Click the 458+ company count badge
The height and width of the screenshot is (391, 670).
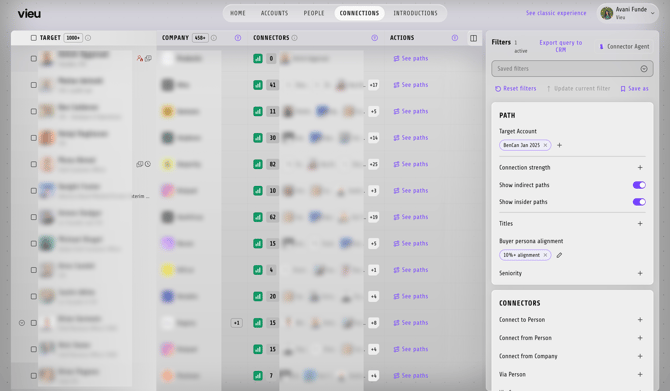(x=200, y=38)
